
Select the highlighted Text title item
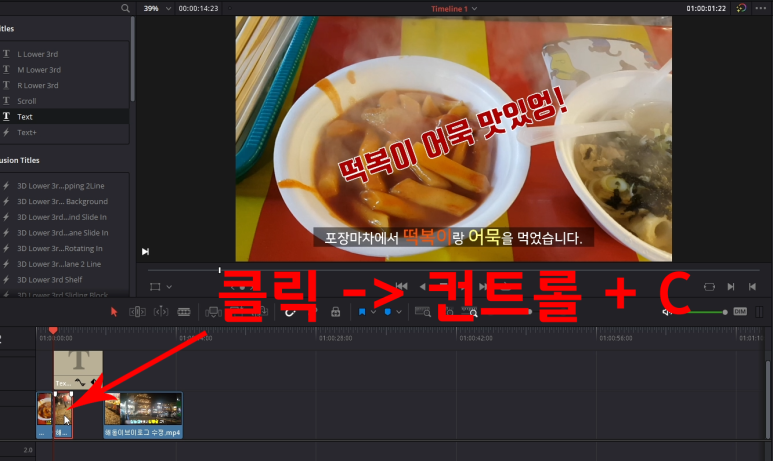tap(65, 117)
